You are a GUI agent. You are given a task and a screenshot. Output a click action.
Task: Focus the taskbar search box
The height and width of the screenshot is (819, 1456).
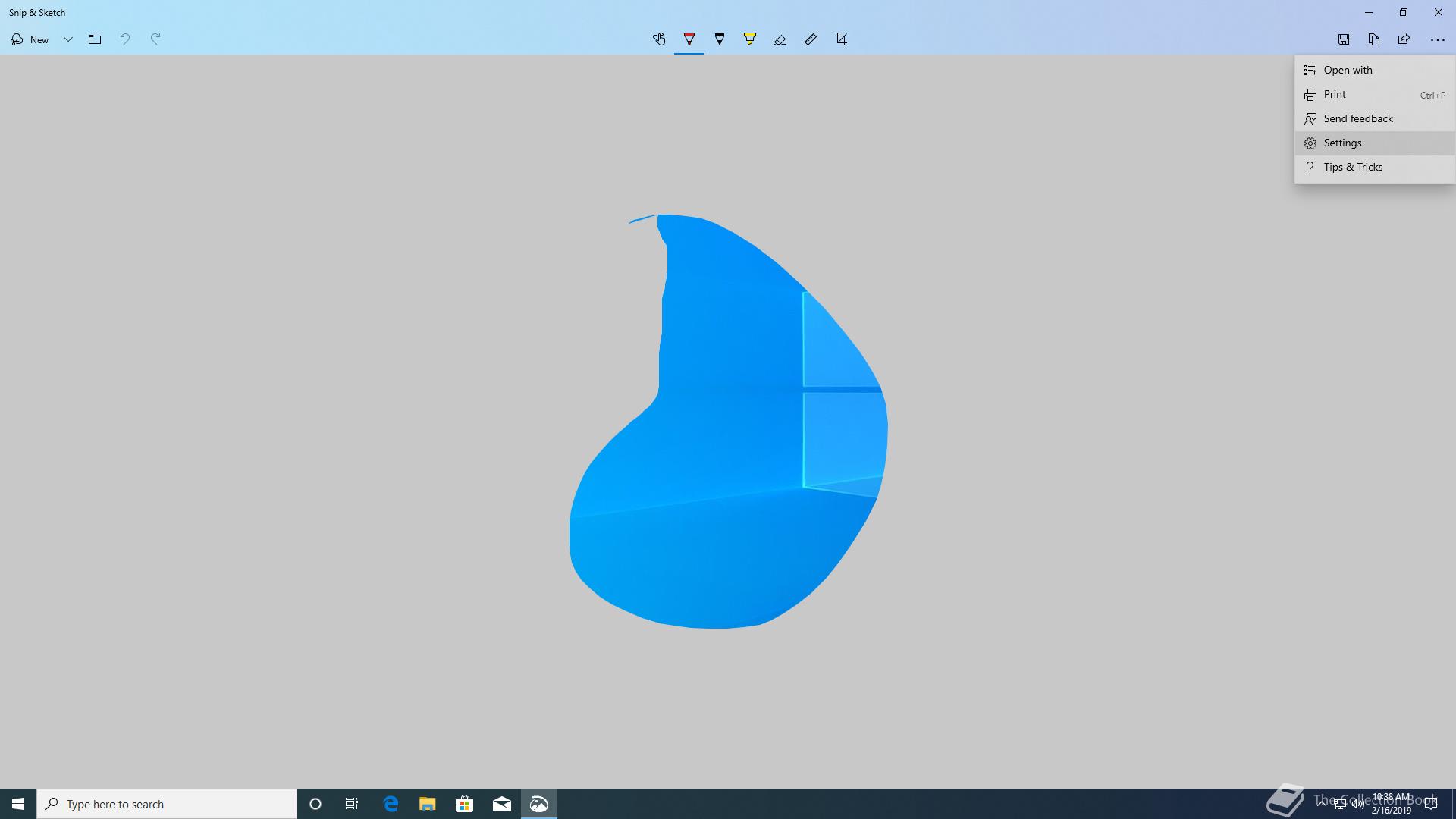pos(167,804)
